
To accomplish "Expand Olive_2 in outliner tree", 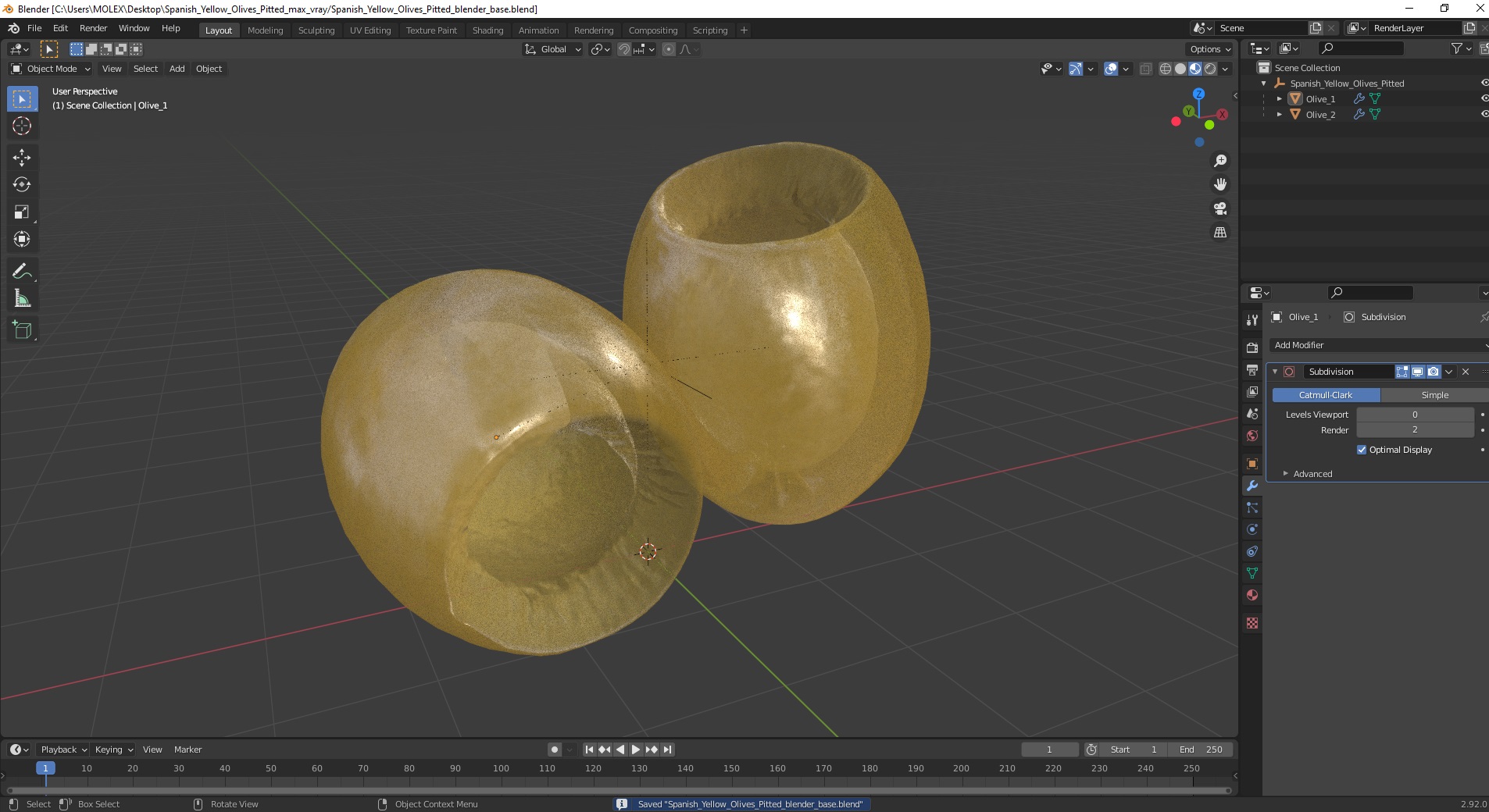I will coord(1279,115).
